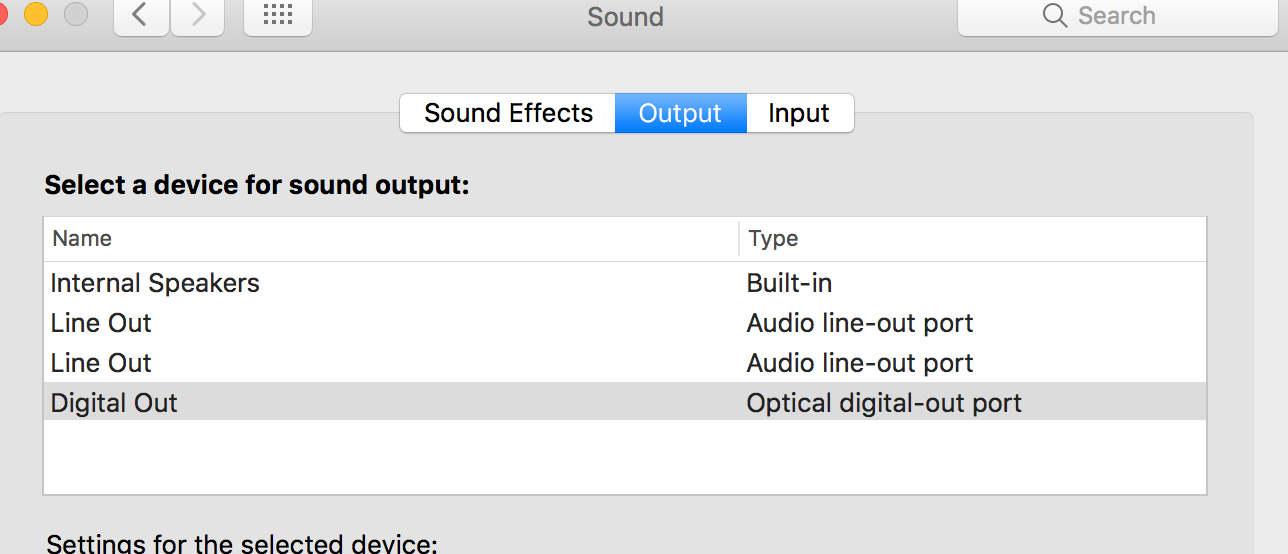Select Internal Speakers as output device
The image size is (1288, 554).
tap(155, 283)
